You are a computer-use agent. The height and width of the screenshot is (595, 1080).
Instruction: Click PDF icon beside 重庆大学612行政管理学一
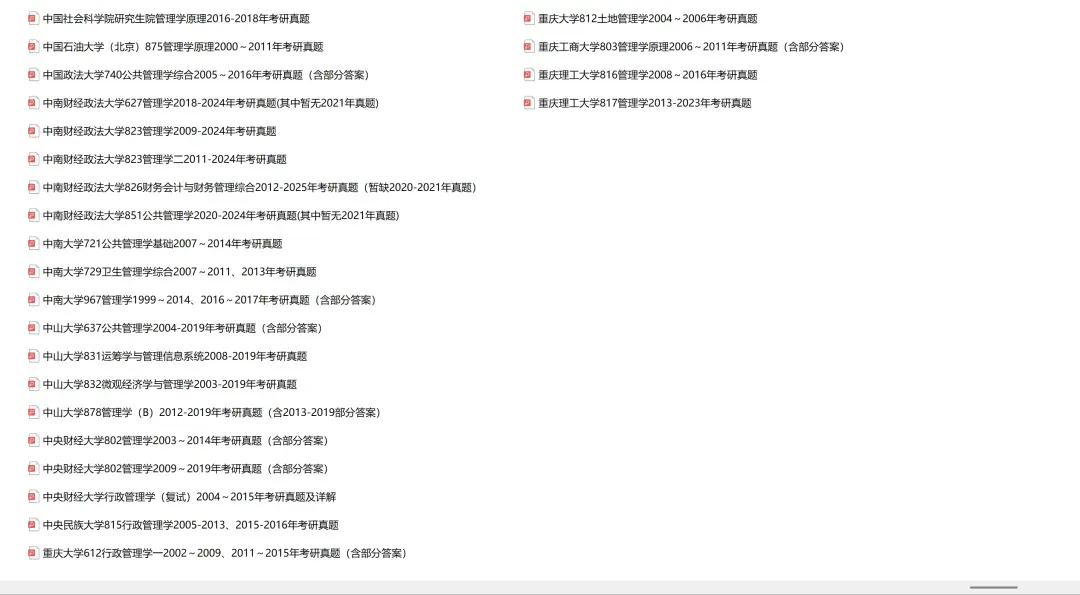pyautogui.click(x=33, y=553)
